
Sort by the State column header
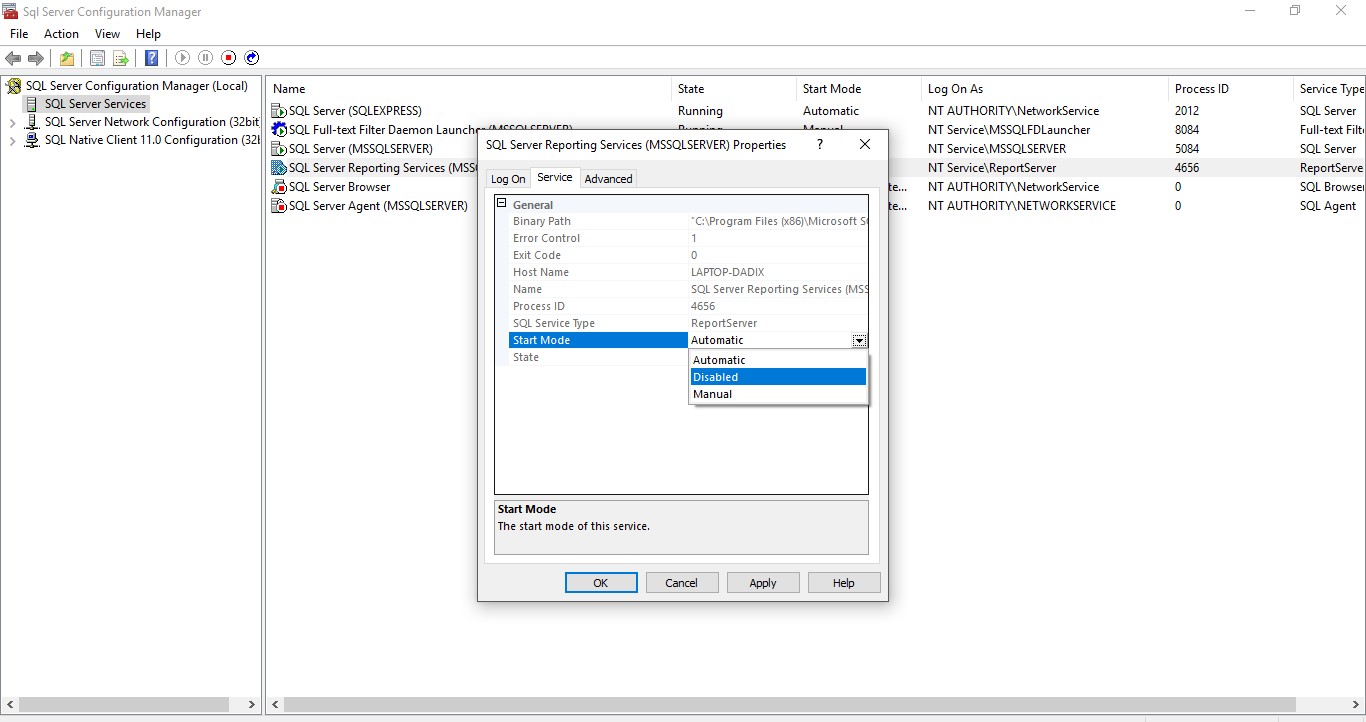coord(734,89)
